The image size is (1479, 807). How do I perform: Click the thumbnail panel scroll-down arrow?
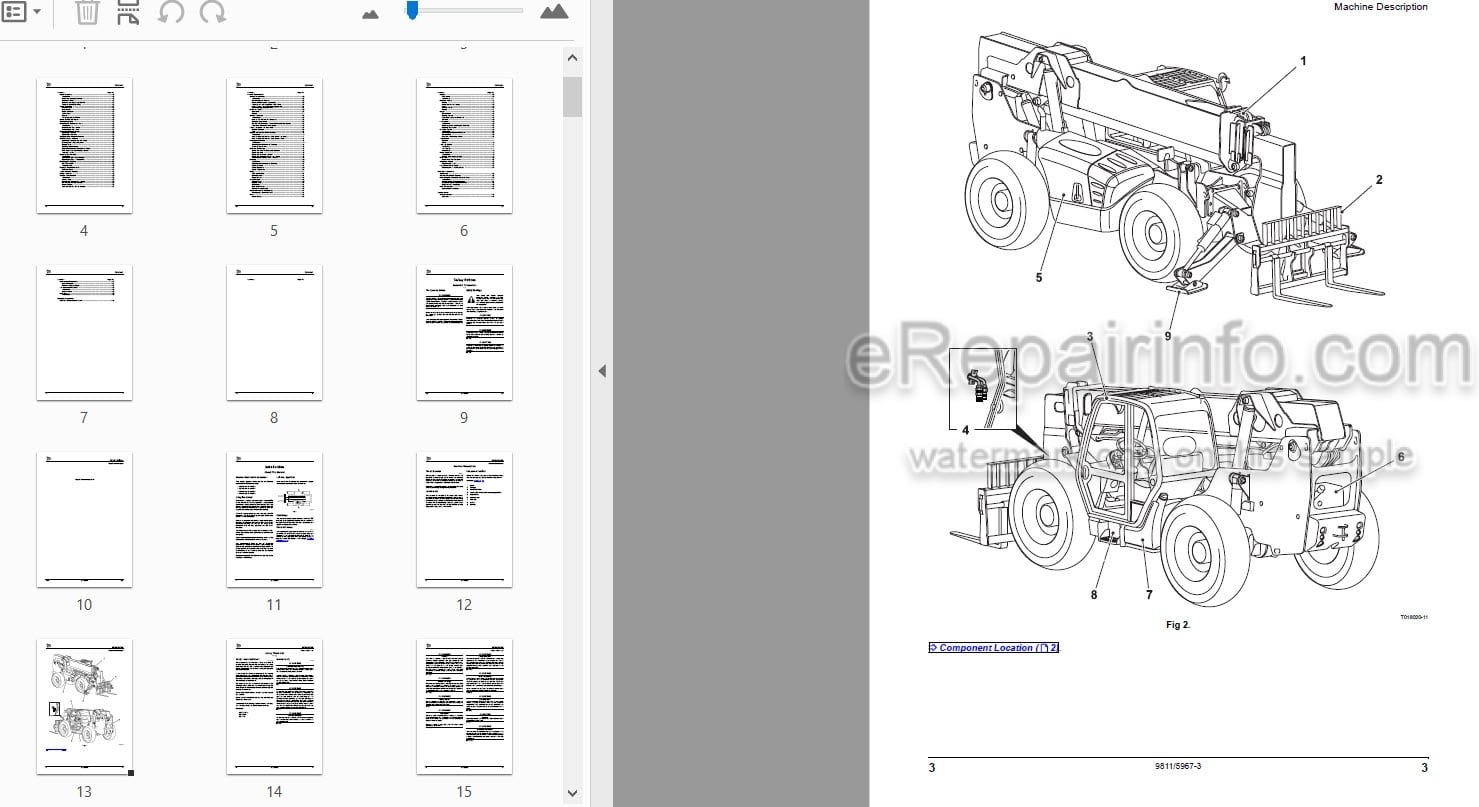[572, 793]
